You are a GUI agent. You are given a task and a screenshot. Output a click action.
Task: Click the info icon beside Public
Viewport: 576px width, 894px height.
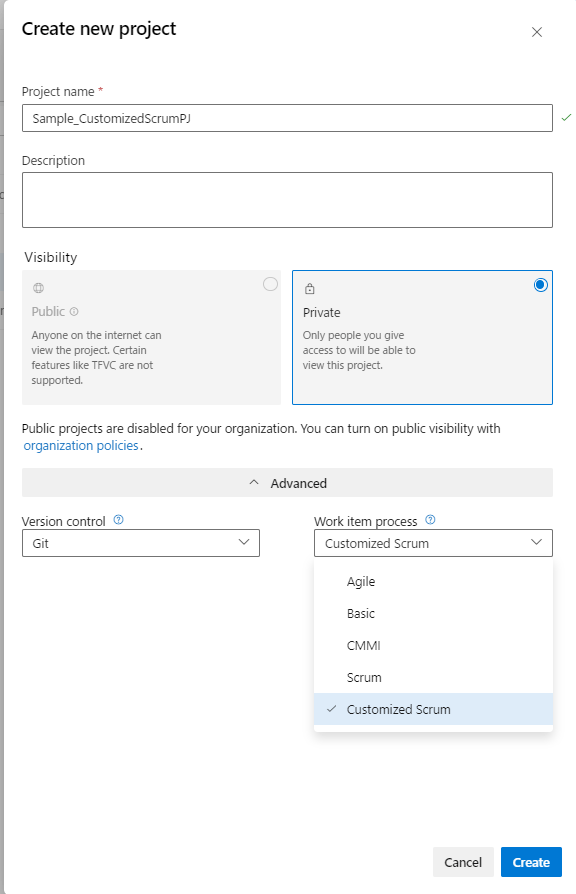(74, 312)
